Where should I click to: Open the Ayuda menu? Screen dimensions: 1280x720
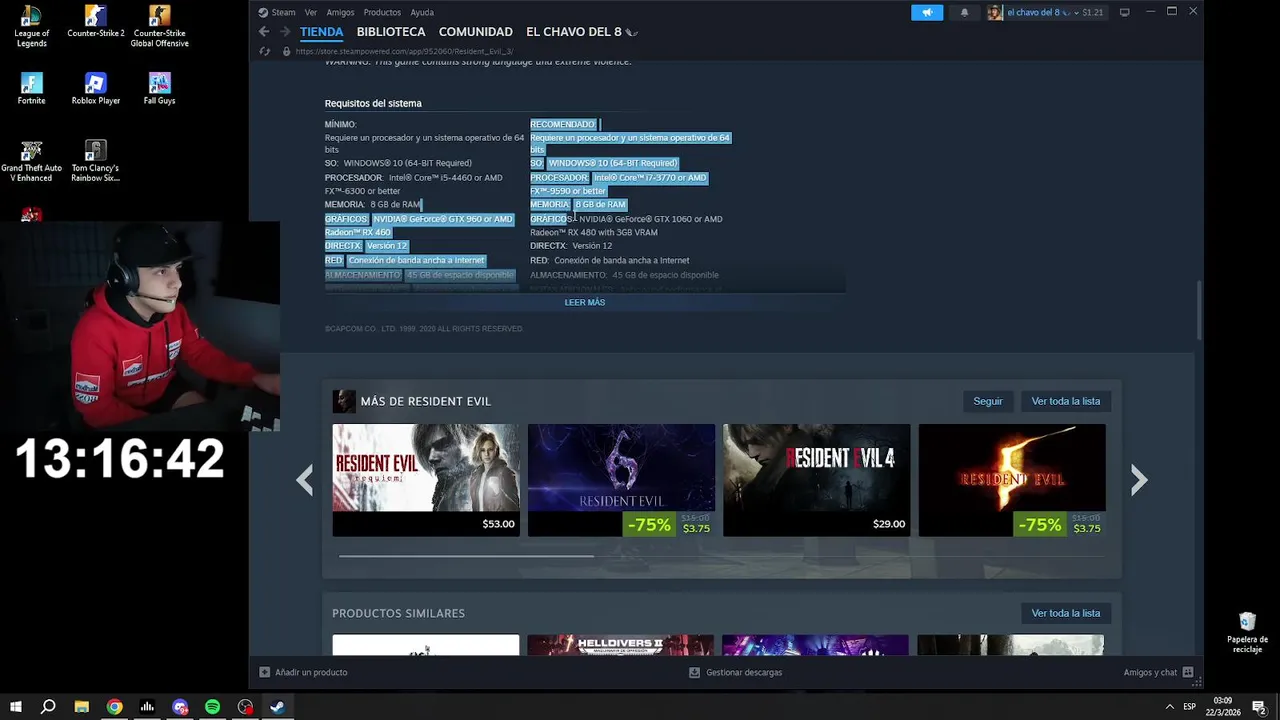pyautogui.click(x=422, y=12)
